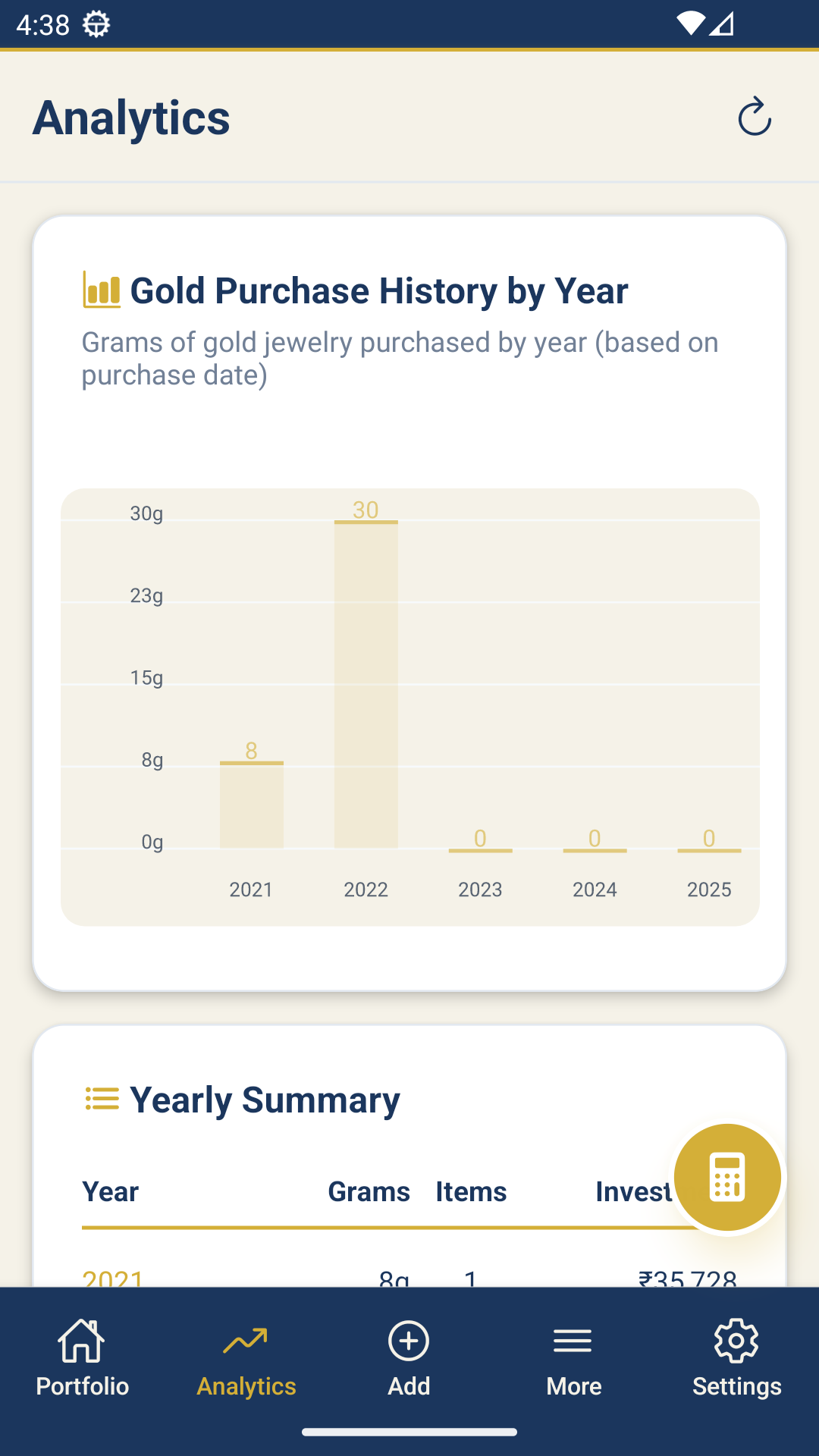
Task: Tap the Items column header
Action: 471,1192
